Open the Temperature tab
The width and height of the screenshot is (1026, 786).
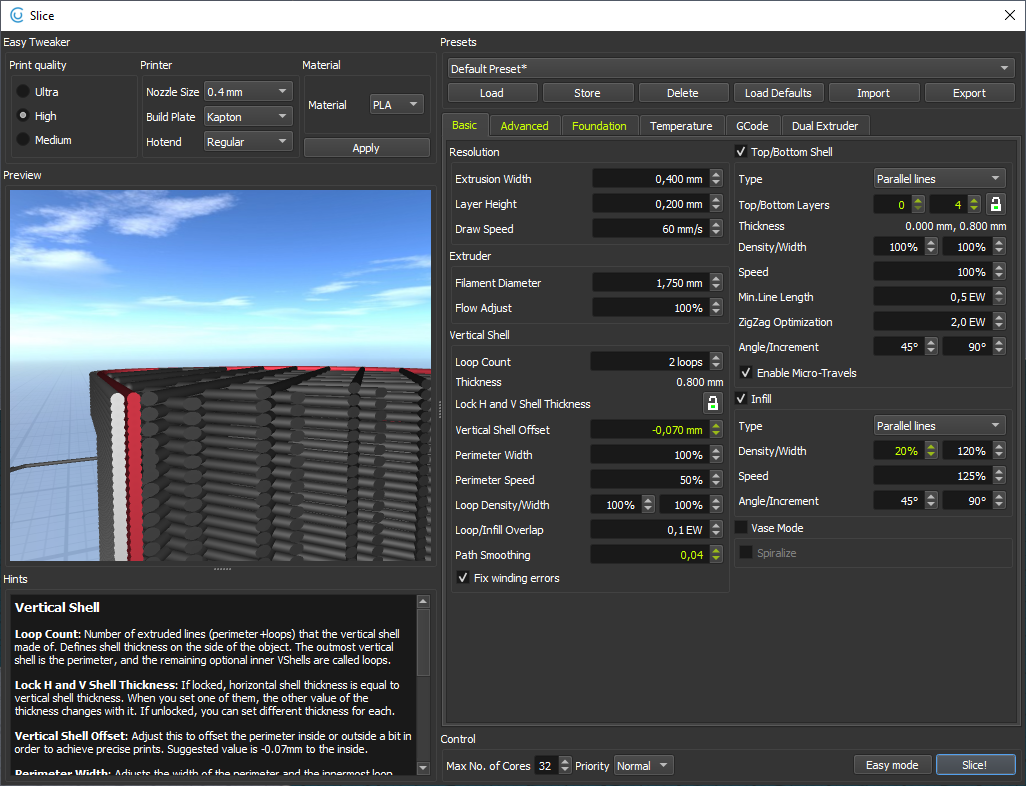681,126
